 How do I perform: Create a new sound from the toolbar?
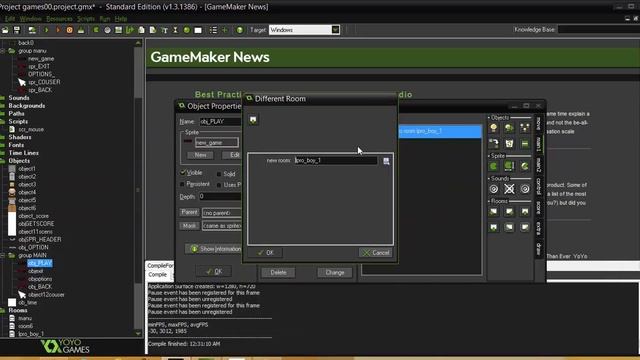107,30
